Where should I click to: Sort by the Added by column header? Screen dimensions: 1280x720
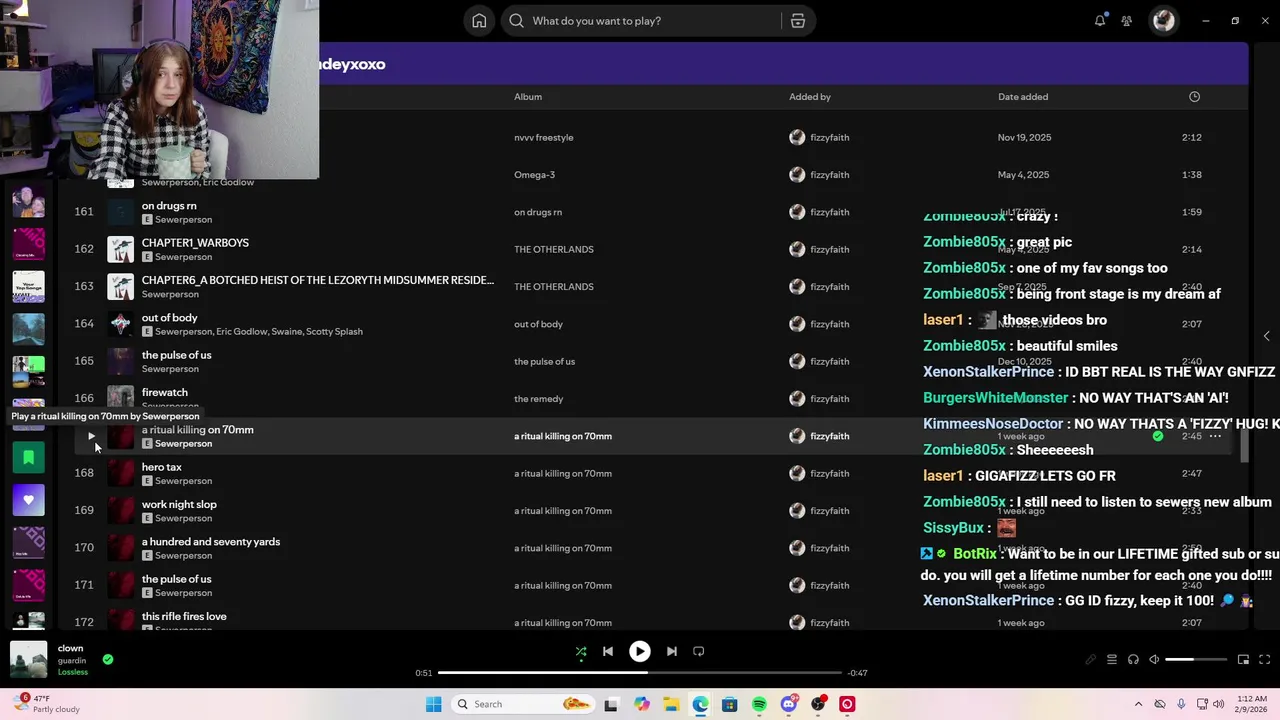(x=810, y=97)
